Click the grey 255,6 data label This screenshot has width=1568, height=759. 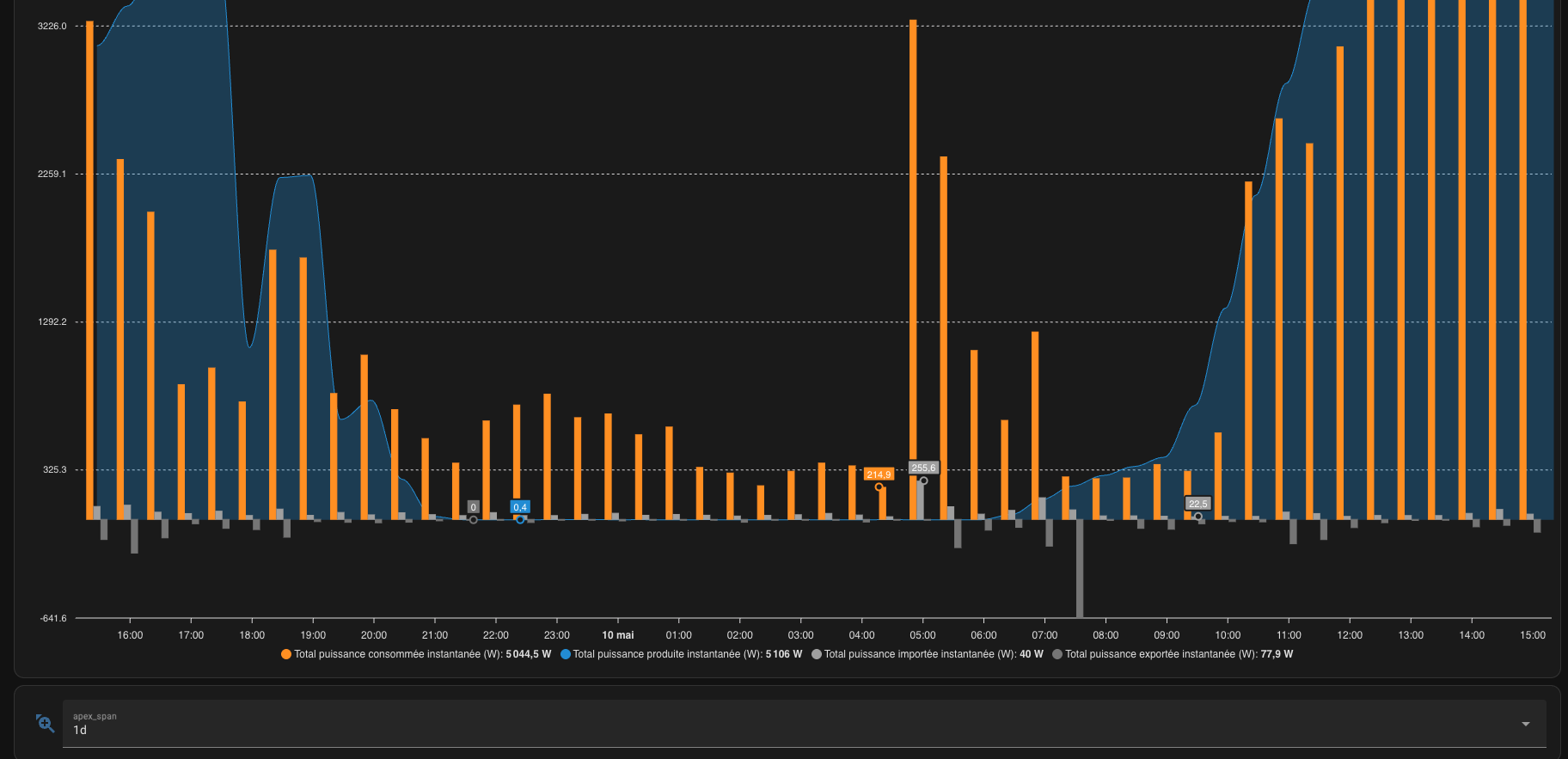[923, 468]
